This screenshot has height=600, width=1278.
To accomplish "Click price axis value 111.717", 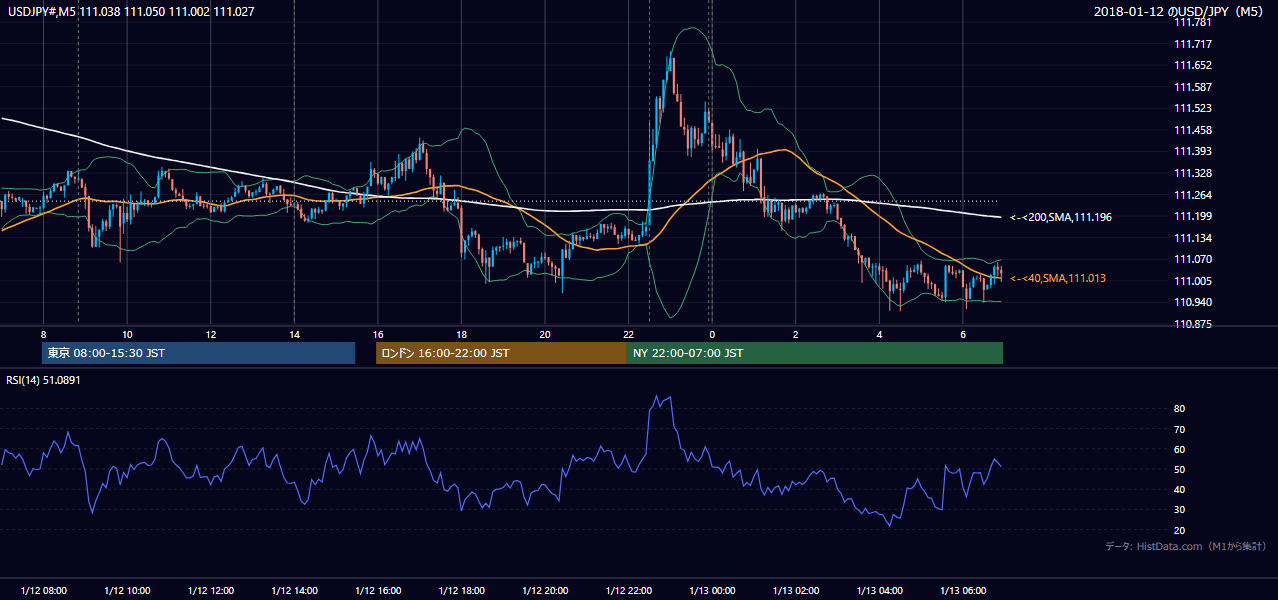I will tap(1192, 44).
